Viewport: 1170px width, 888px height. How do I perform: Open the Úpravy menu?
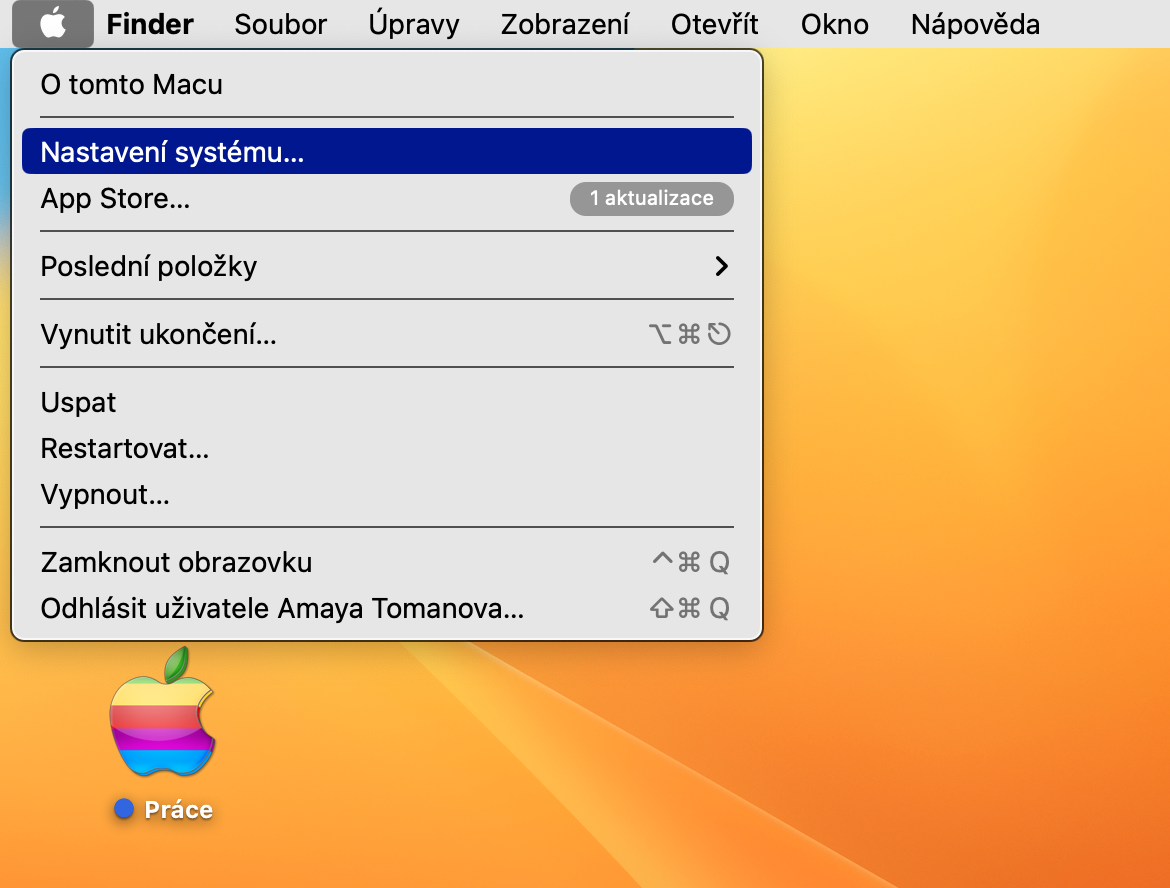coord(413,25)
